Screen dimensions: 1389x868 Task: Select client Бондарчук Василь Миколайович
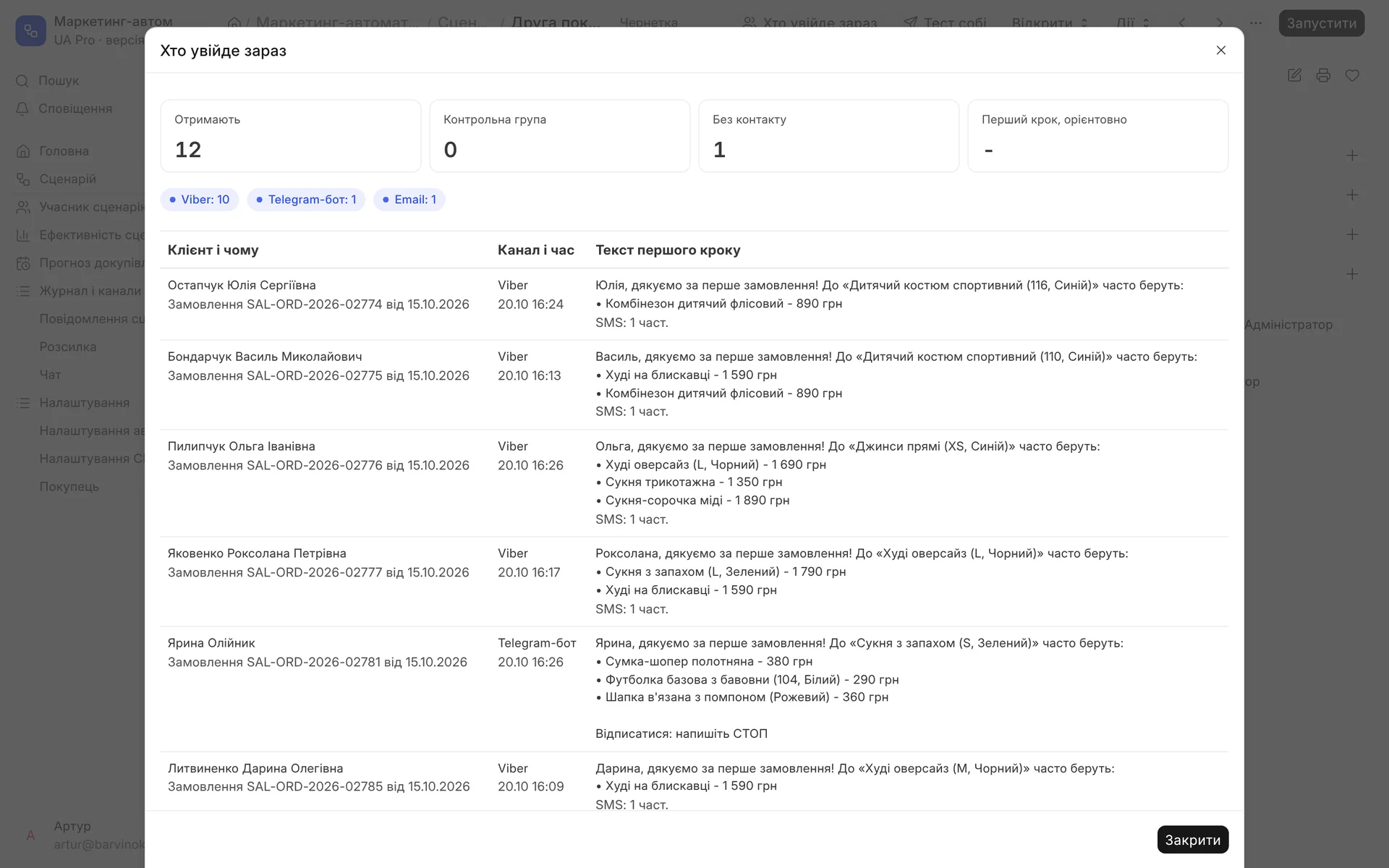pos(265,357)
